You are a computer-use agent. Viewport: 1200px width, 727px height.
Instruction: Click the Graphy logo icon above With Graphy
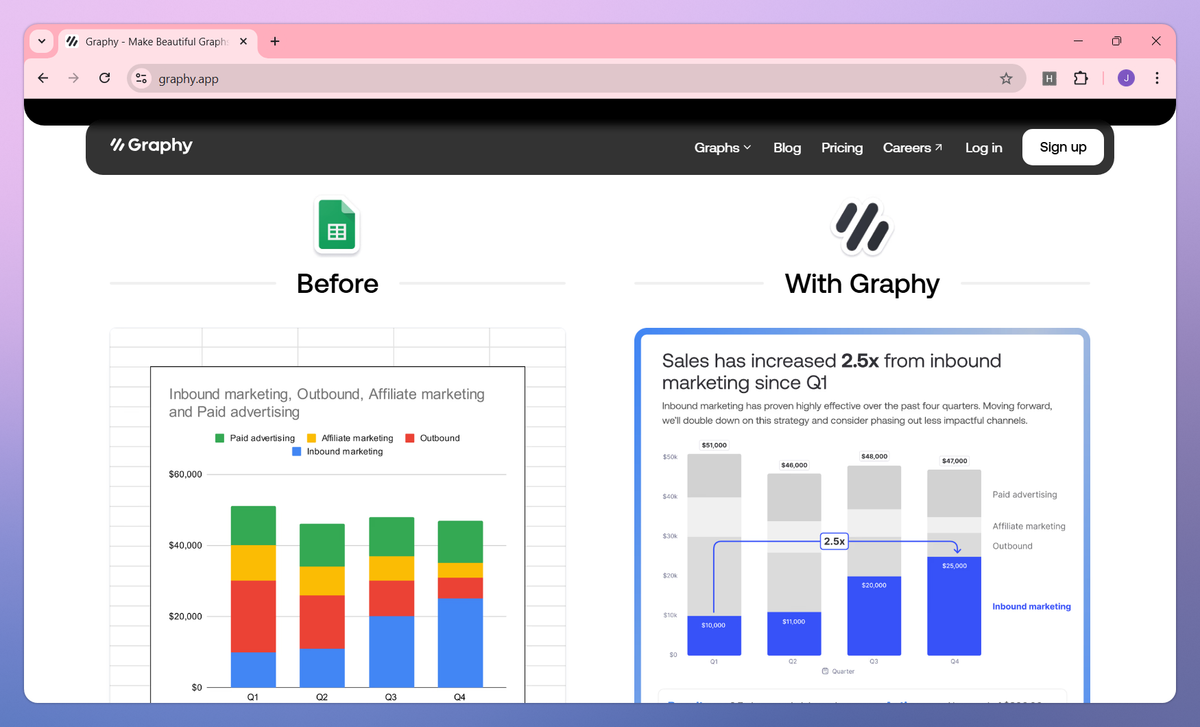[861, 225]
